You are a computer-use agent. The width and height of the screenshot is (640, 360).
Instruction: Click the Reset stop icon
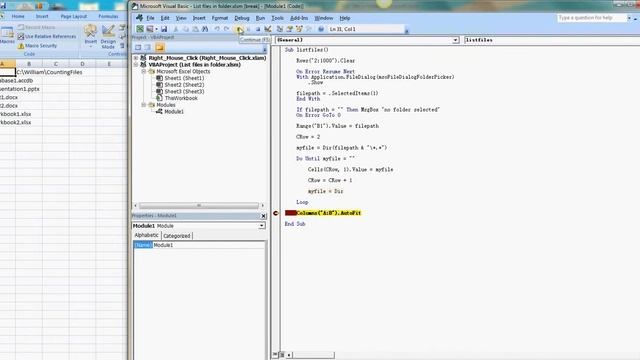pyautogui.click(x=258, y=29)
